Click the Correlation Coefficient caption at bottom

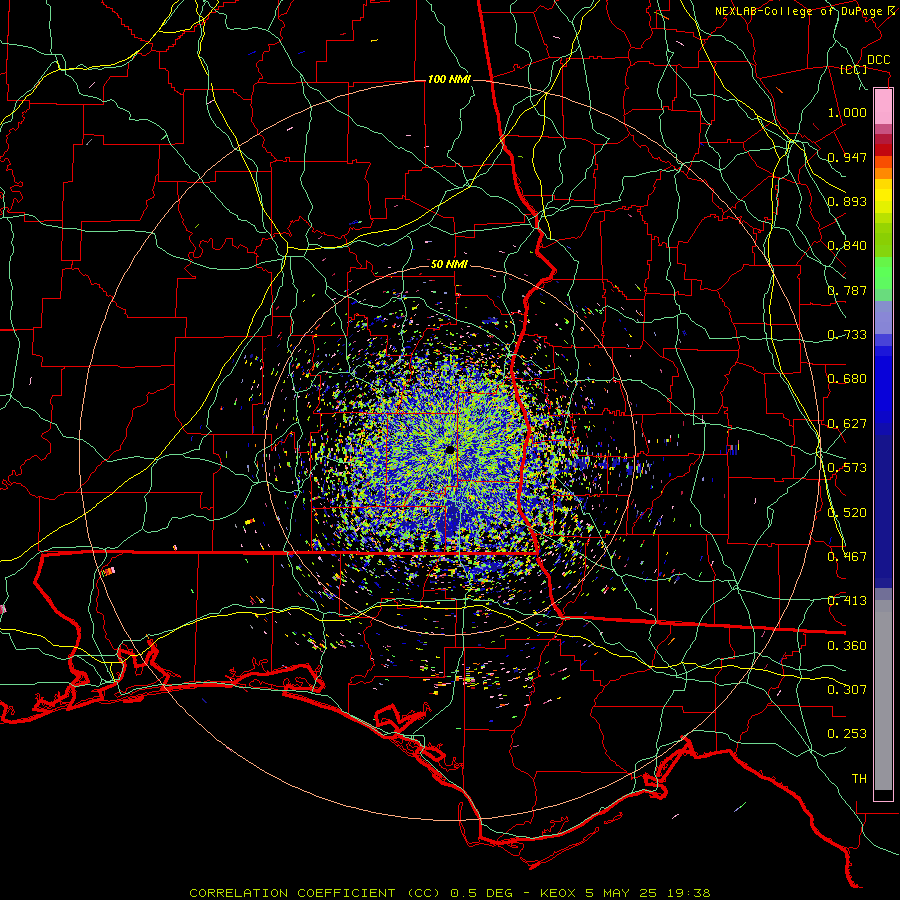point(449,893)
